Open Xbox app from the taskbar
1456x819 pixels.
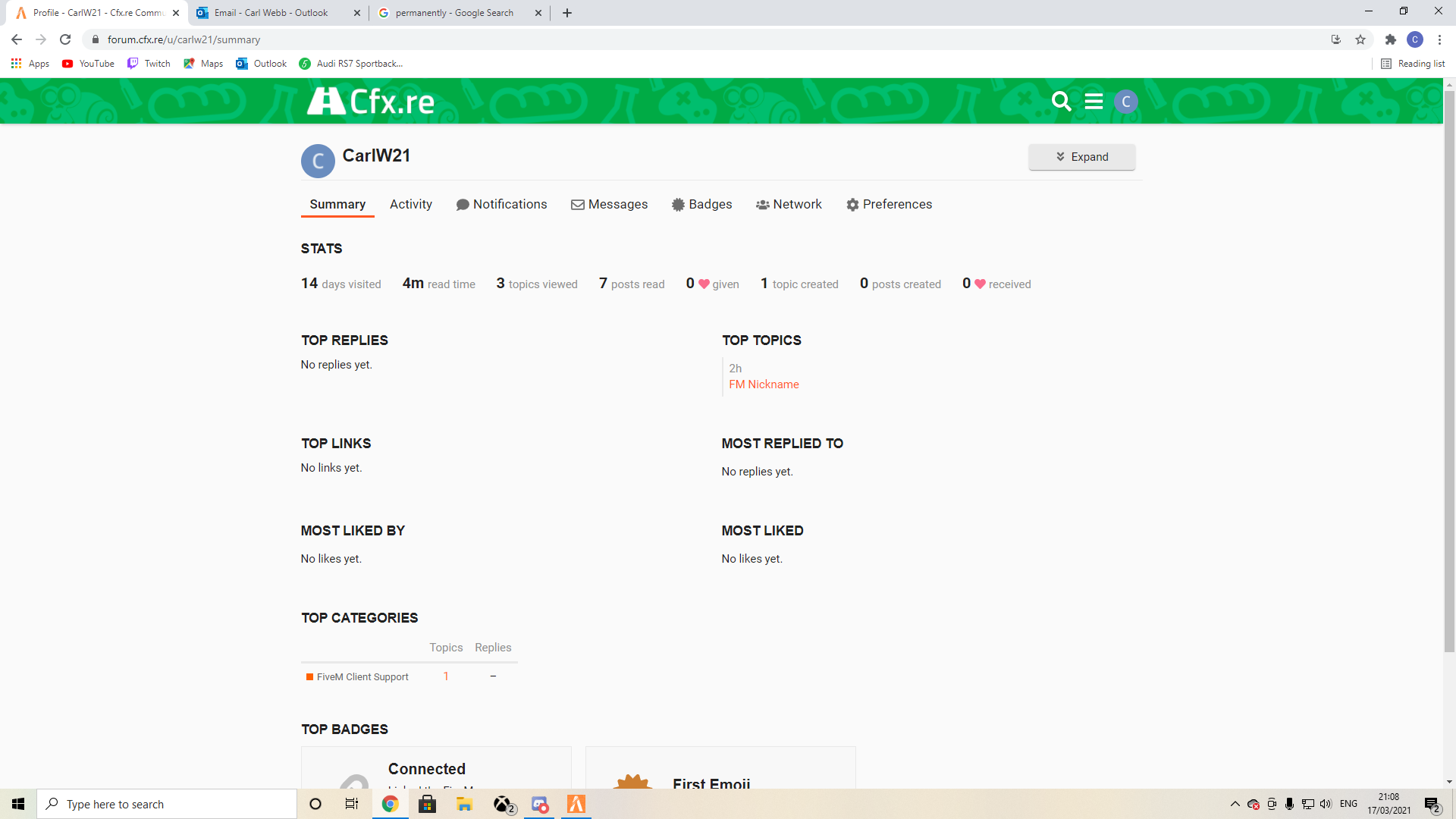[x=504, y=804]
